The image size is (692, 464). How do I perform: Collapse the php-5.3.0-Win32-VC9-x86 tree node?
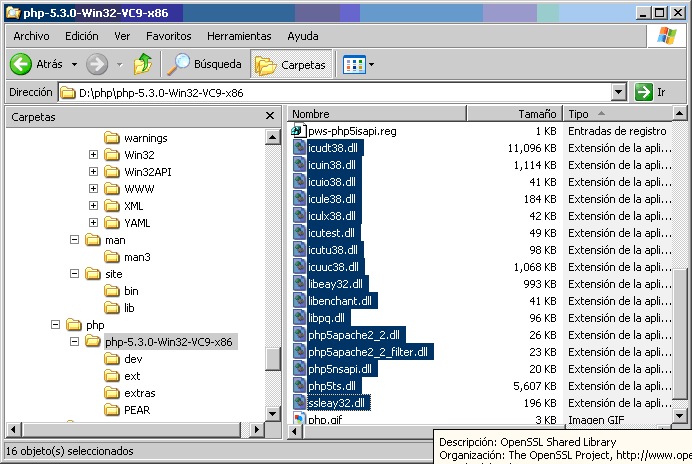click(x=74, y=341)
